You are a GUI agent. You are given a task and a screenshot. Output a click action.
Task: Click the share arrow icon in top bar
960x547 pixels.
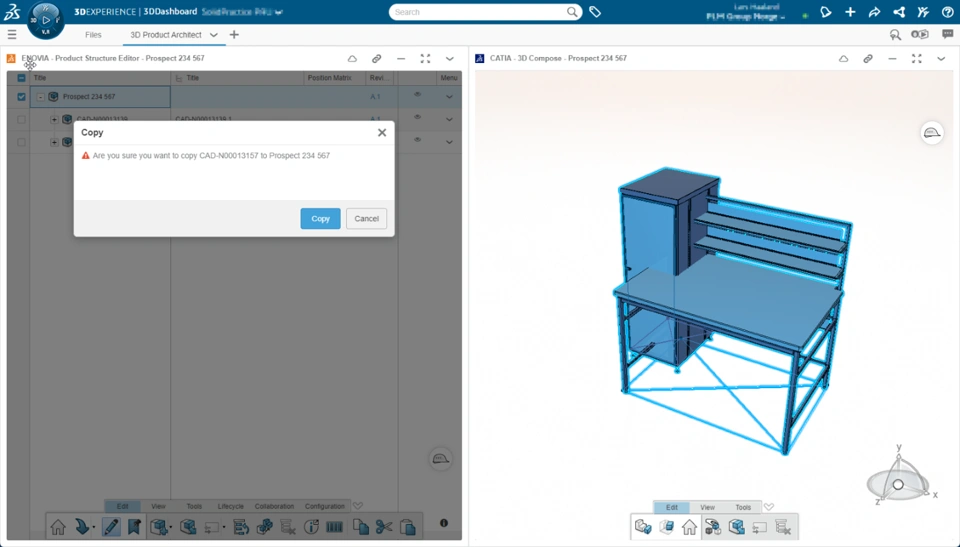[x=874, y=12]
